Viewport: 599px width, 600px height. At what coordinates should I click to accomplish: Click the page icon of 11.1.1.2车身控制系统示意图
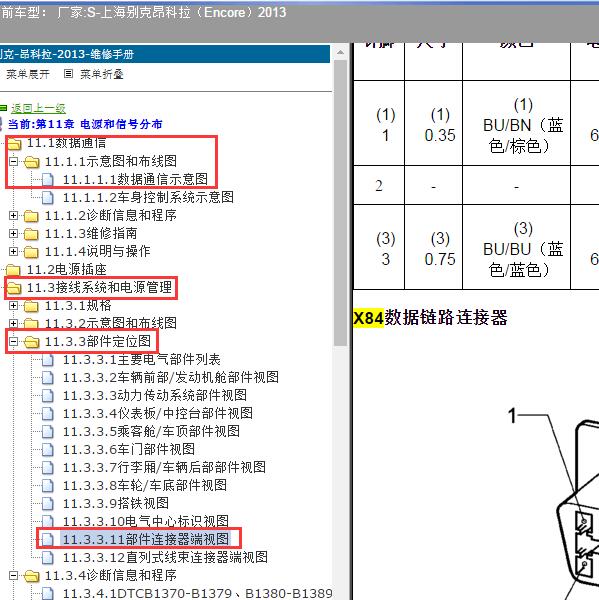click(x=48, y=197)
